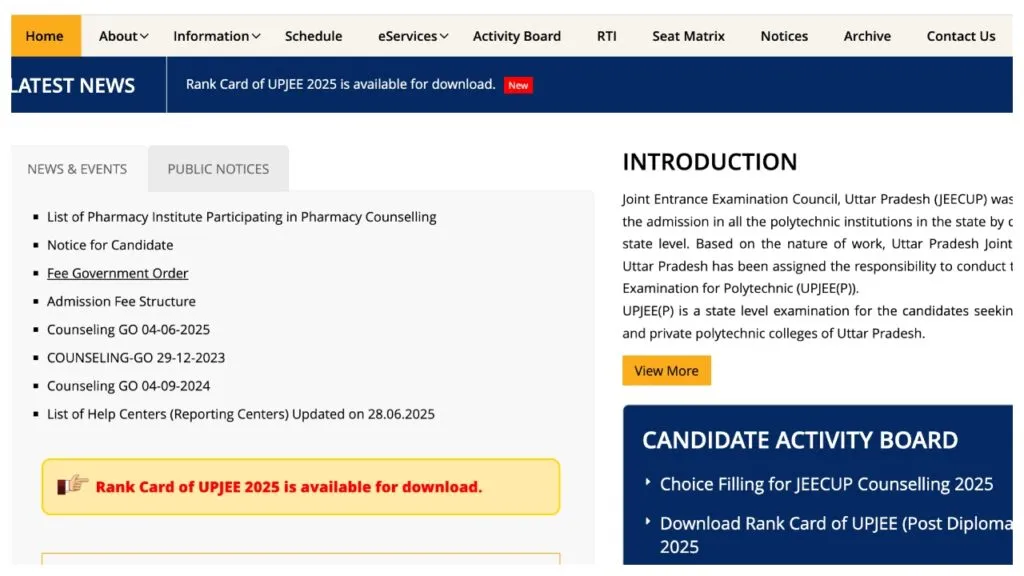Go to the Home menu item
Viewport: 1024px width, 576px height.
45,36
